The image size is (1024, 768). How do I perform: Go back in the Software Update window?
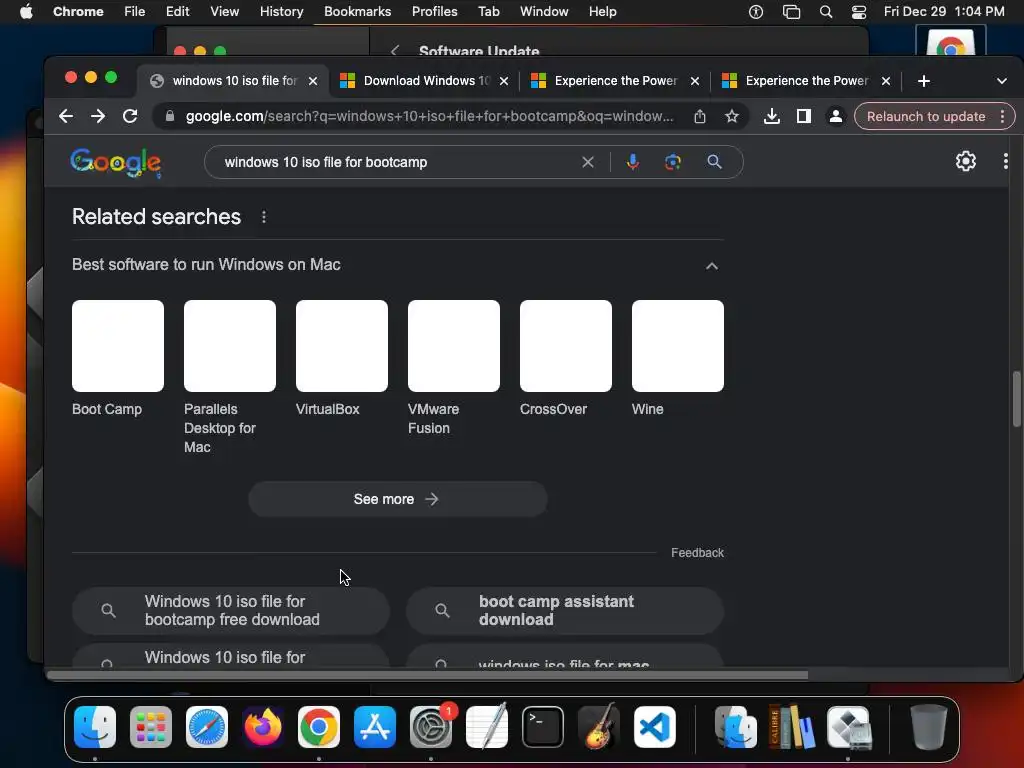pos(394,51)
